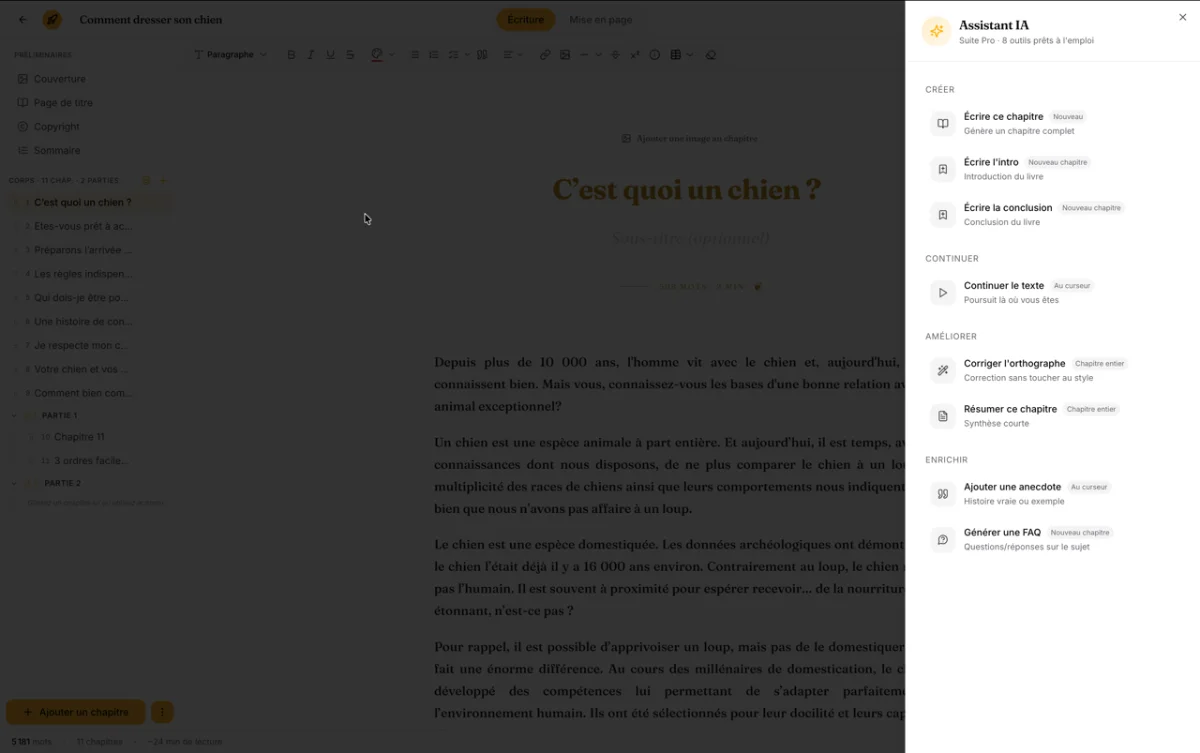This screenshot has height=753, width=1200.
Task: Close the Assistant IA panel
Action: click(1183, 18)
